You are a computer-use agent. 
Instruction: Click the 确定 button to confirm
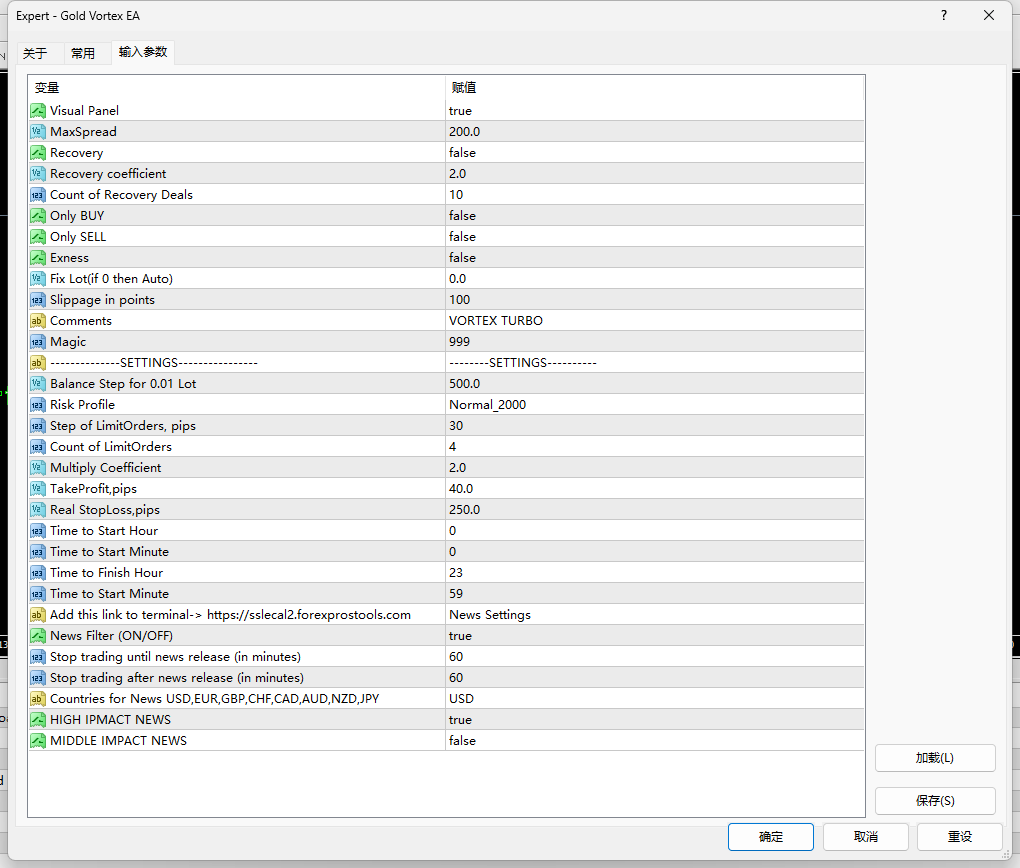[x=771, y=837]
